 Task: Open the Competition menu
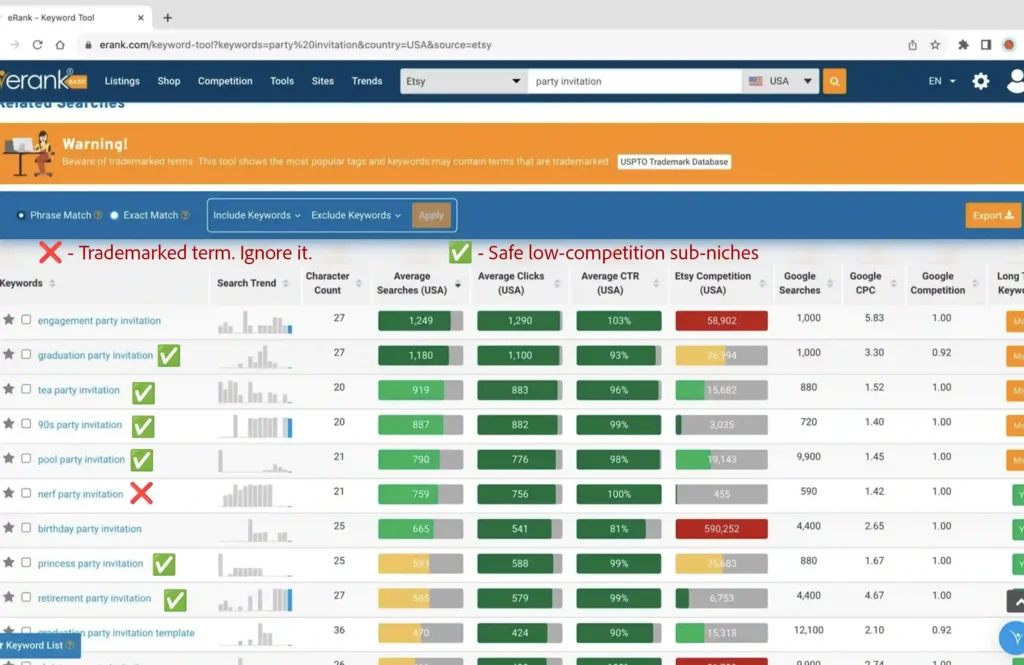pos(225,81)
